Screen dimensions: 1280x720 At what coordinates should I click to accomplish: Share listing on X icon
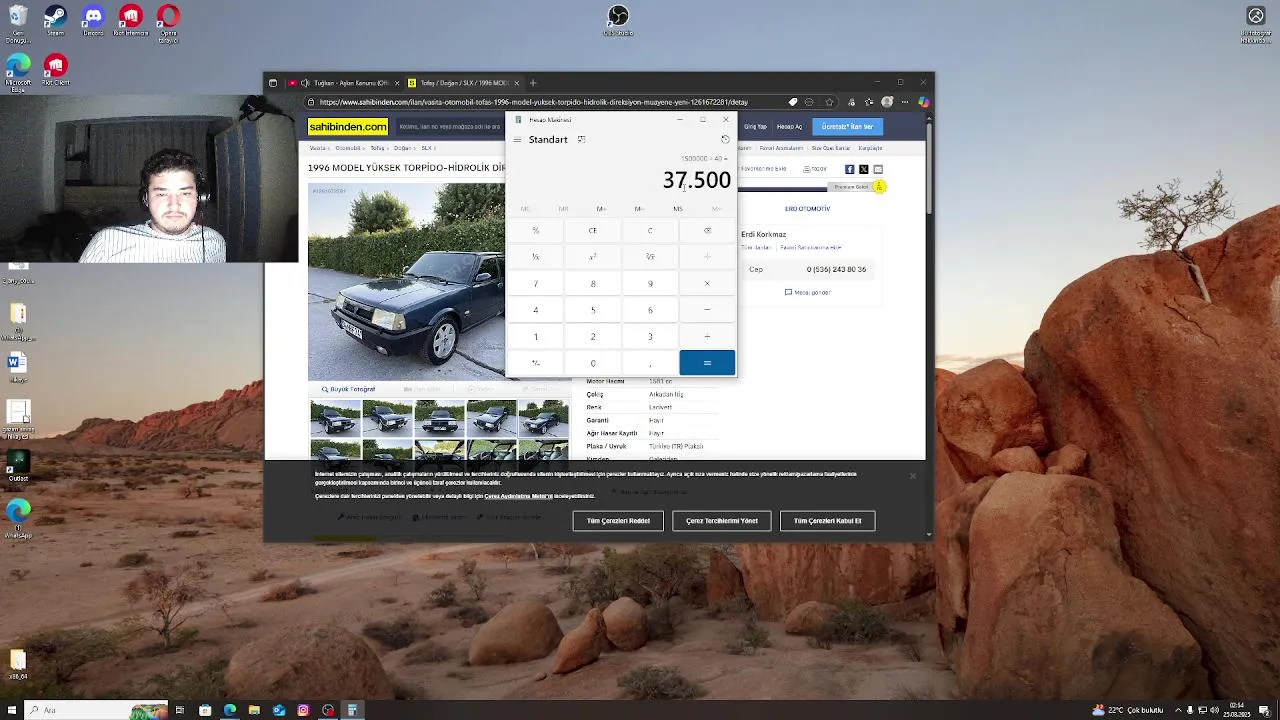pos(864,169)
